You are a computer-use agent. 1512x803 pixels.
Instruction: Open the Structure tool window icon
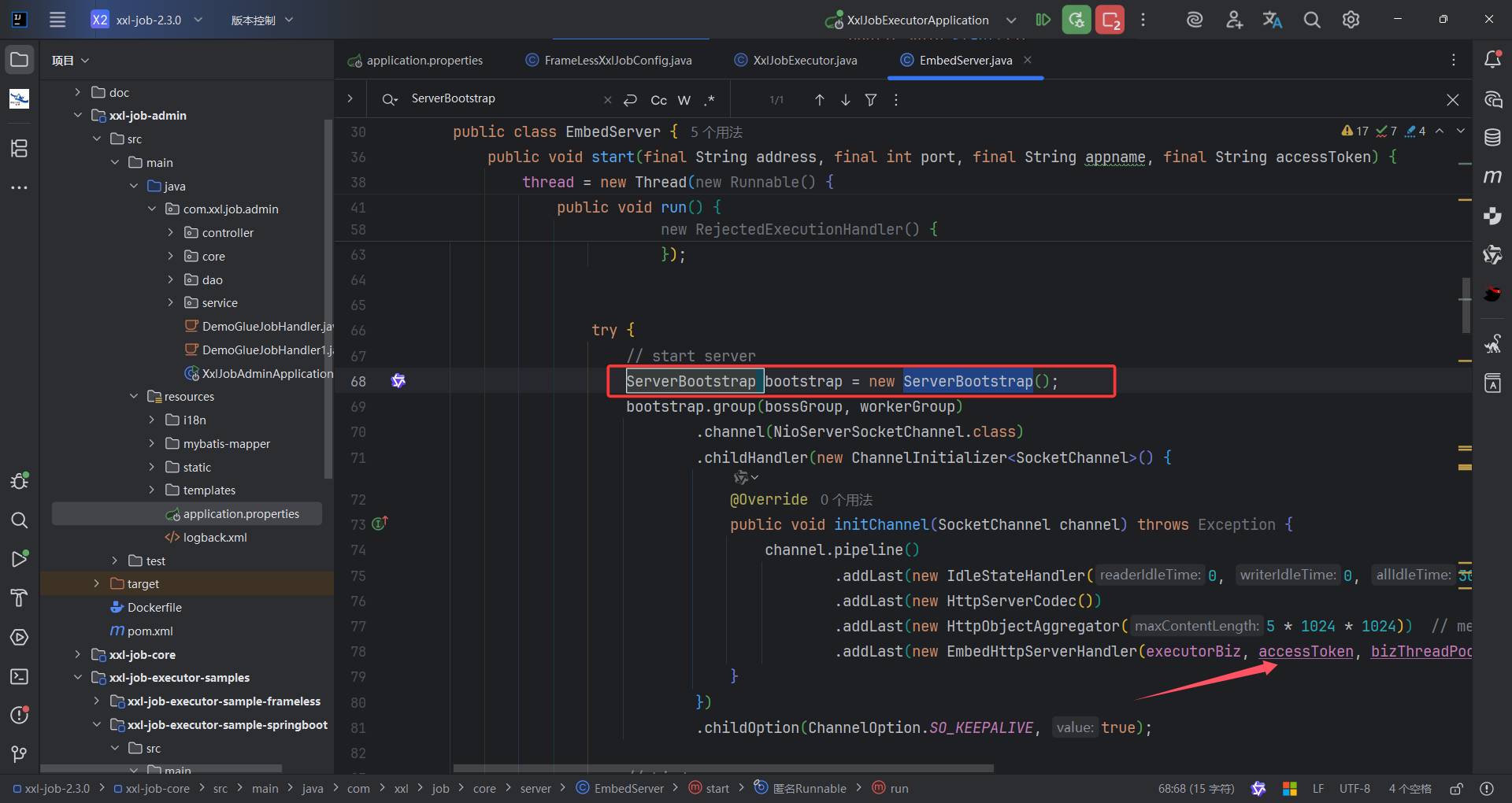click(20, 148)
